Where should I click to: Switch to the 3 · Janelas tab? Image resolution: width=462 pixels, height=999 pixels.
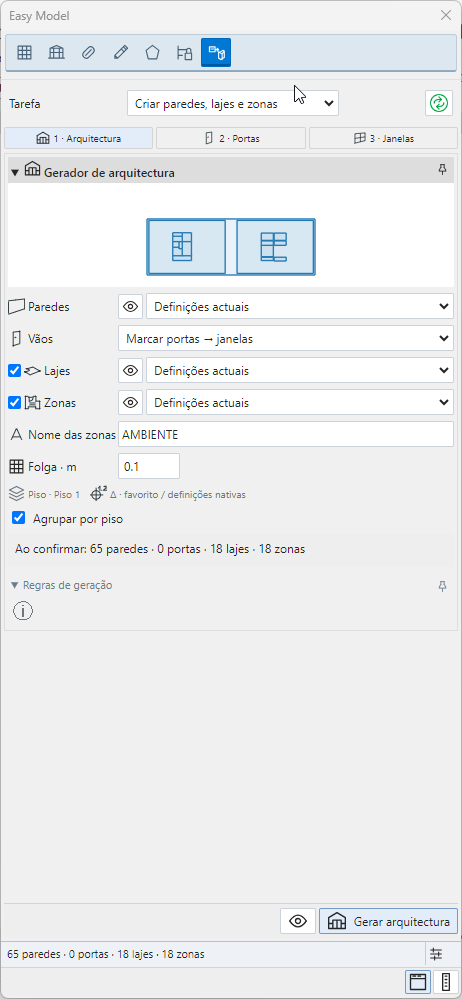click(384, 138)
